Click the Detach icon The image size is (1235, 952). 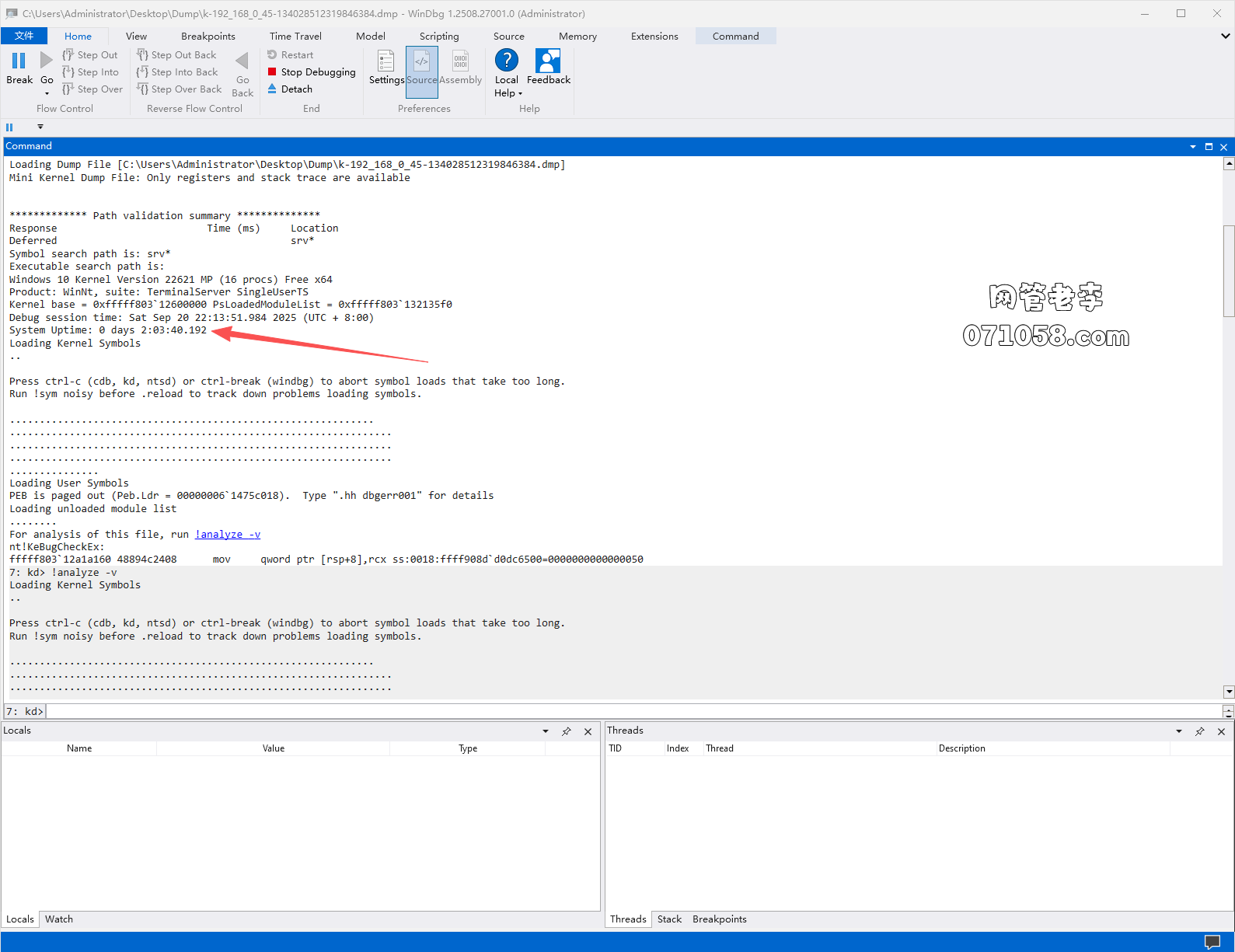[x=272, y=89]
